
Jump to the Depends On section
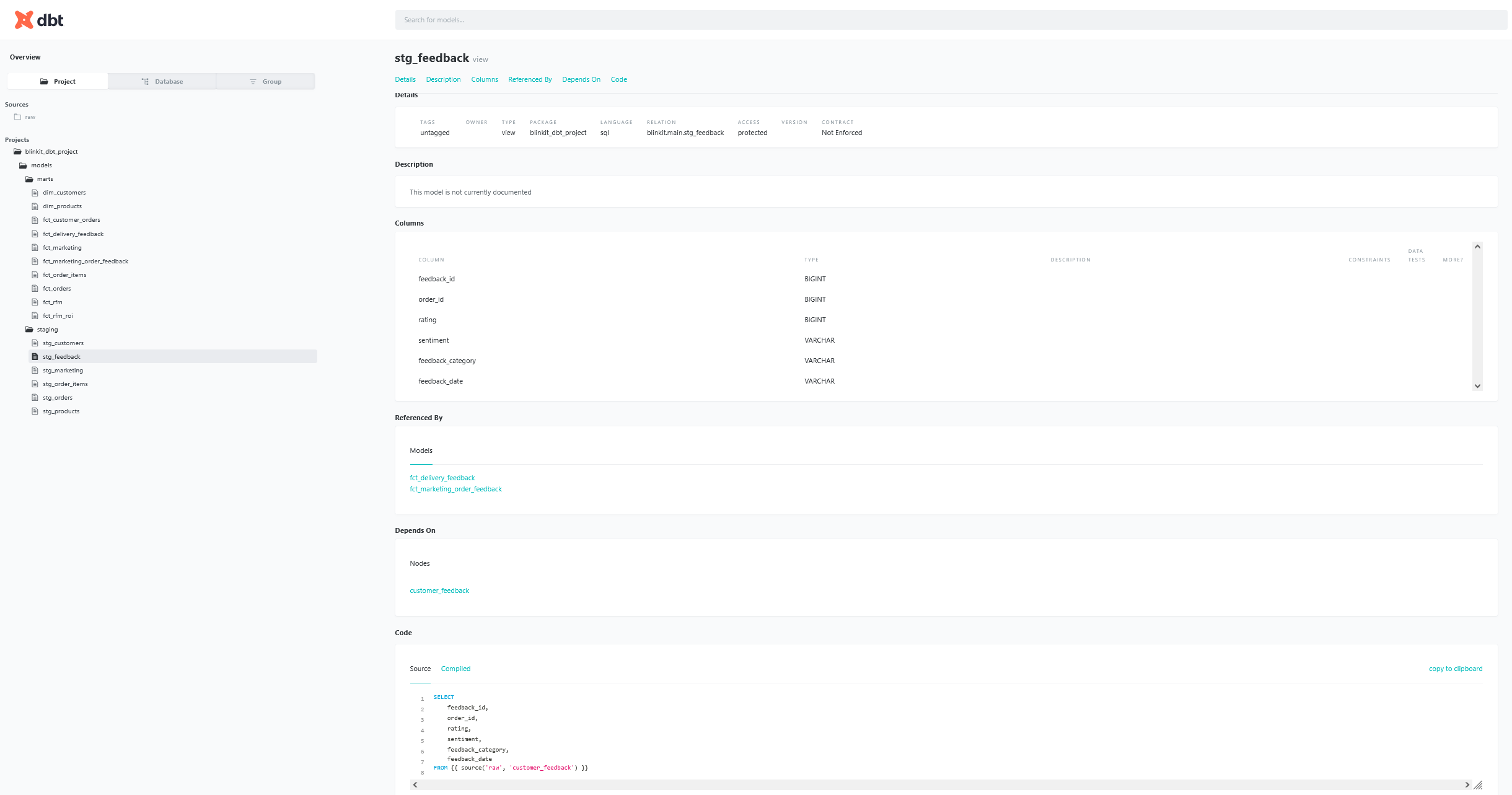click(x=581, y=79)
